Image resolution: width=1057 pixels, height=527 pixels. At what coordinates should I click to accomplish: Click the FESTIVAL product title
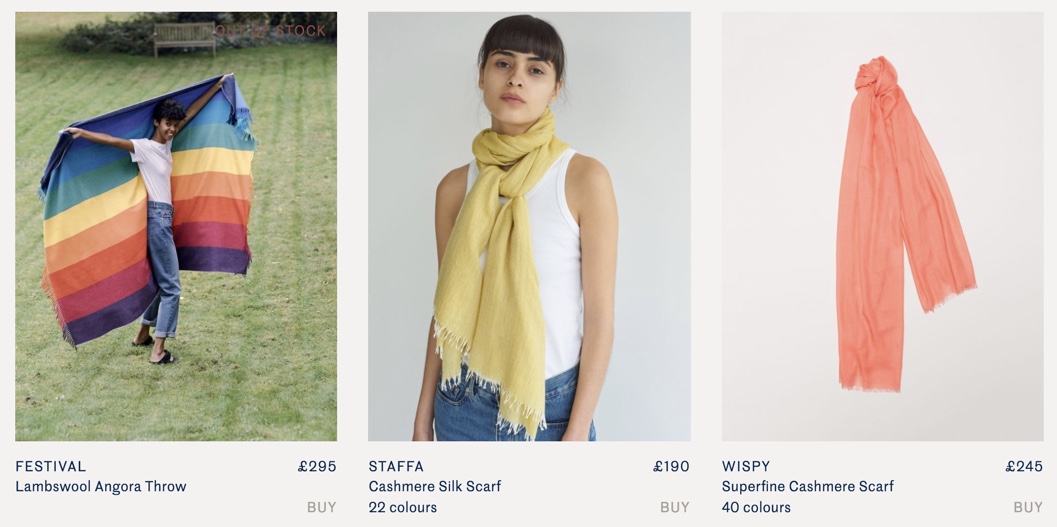pyautogui.click(x=51, y=466)
